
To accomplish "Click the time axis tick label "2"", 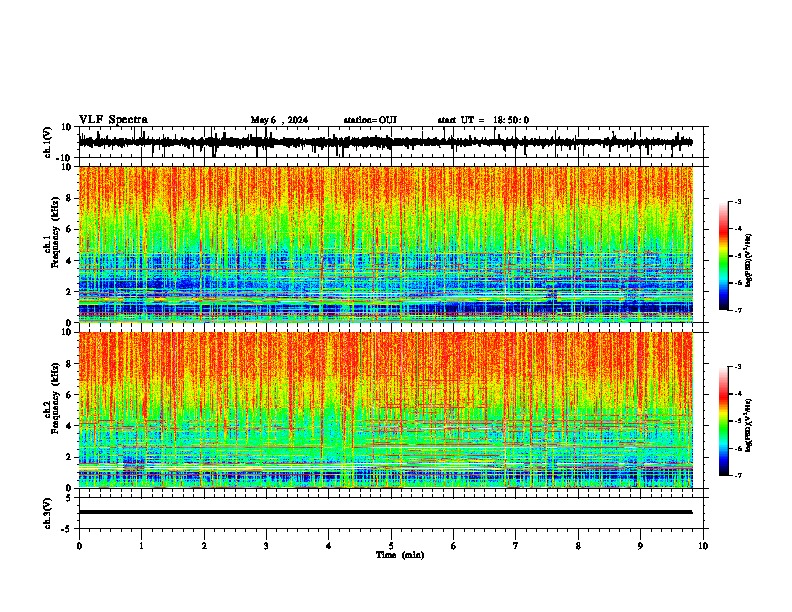I will (204, 545).
